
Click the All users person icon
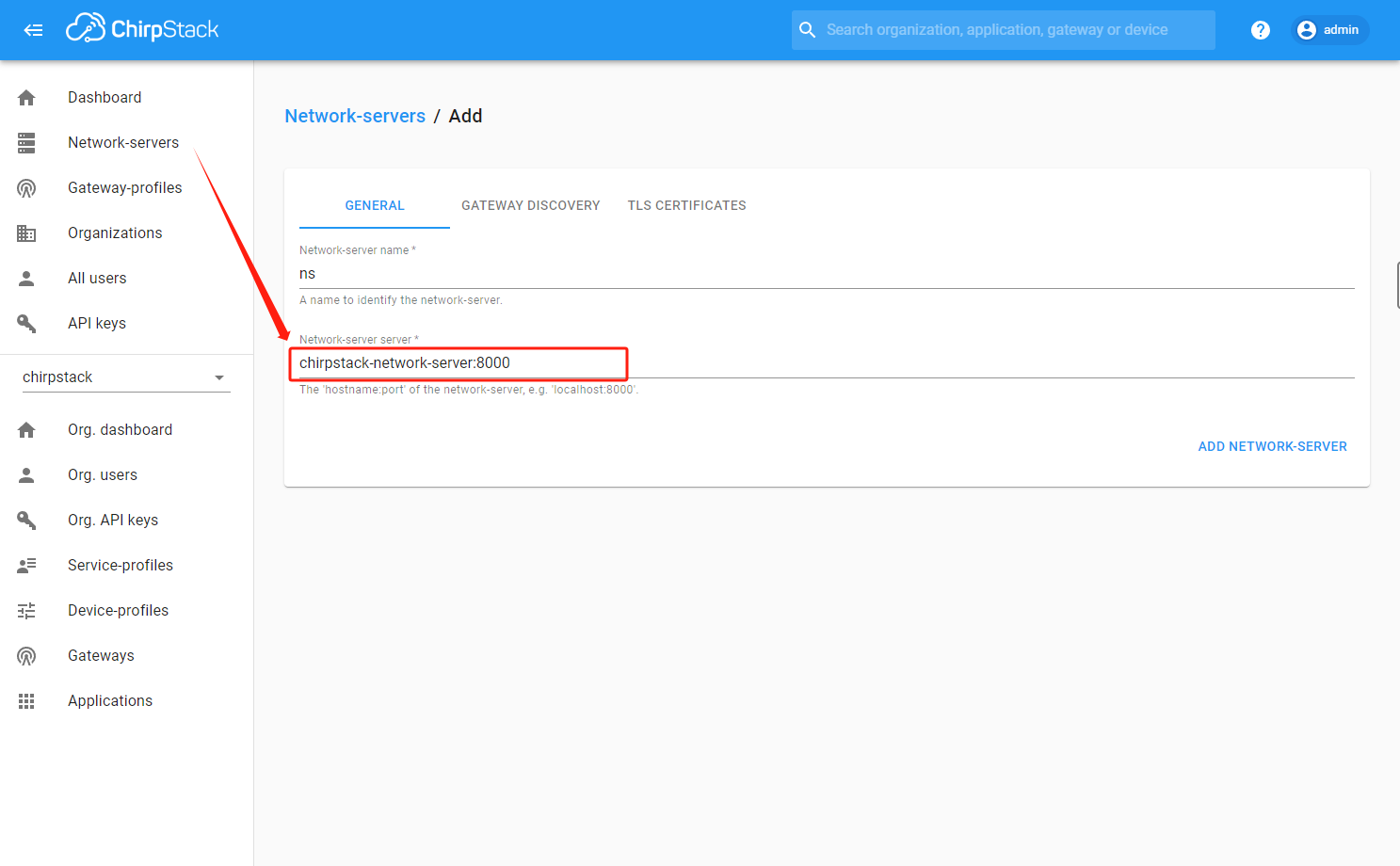(26, 279)
